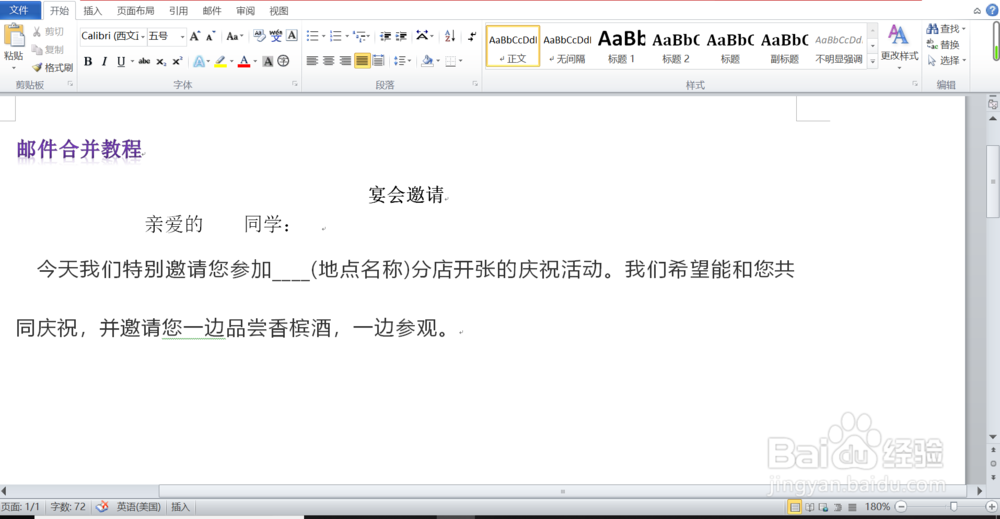This screenshot has height=519, width=1000.
Task: Apply the Heading 1 (标题 1) style
Action: (x=621, y=46)
